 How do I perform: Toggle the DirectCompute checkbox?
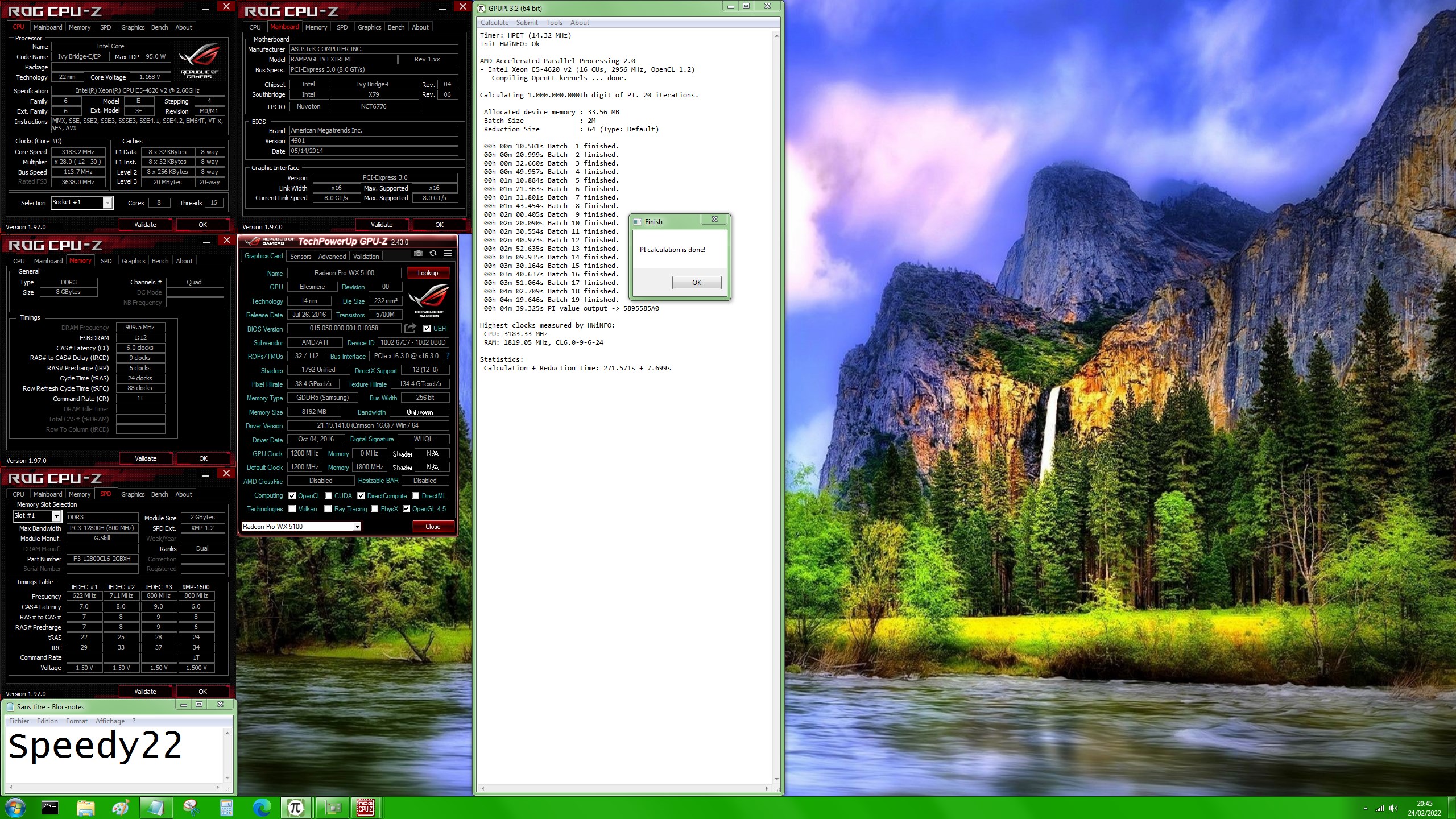pos(361,495)
